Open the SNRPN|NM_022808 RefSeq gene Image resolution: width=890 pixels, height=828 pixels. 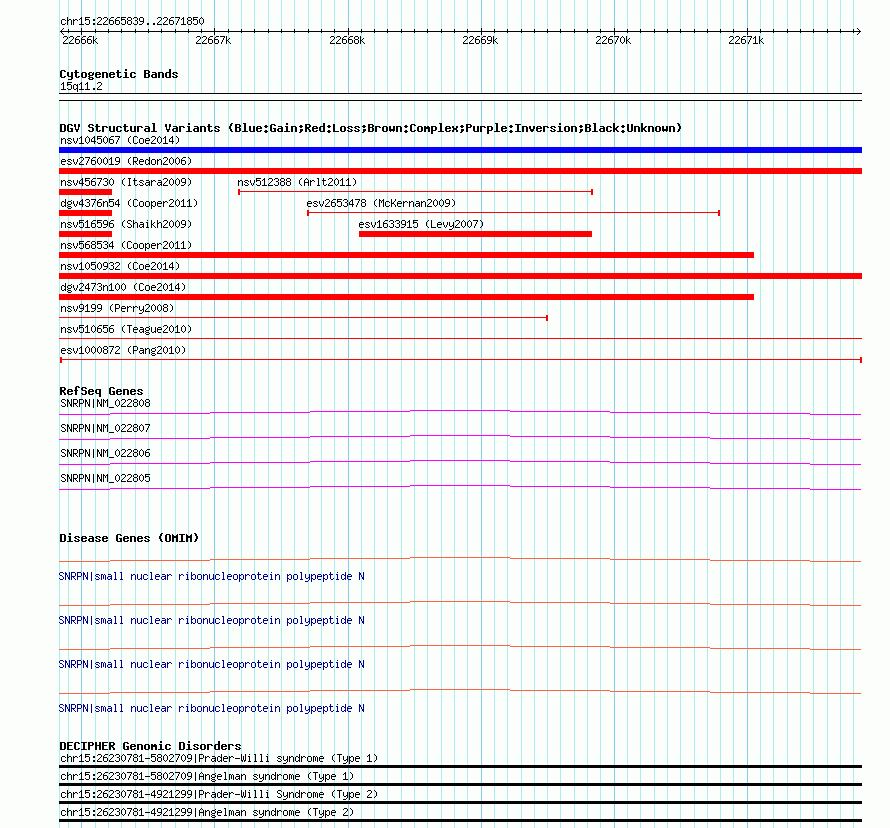(105, 404)
